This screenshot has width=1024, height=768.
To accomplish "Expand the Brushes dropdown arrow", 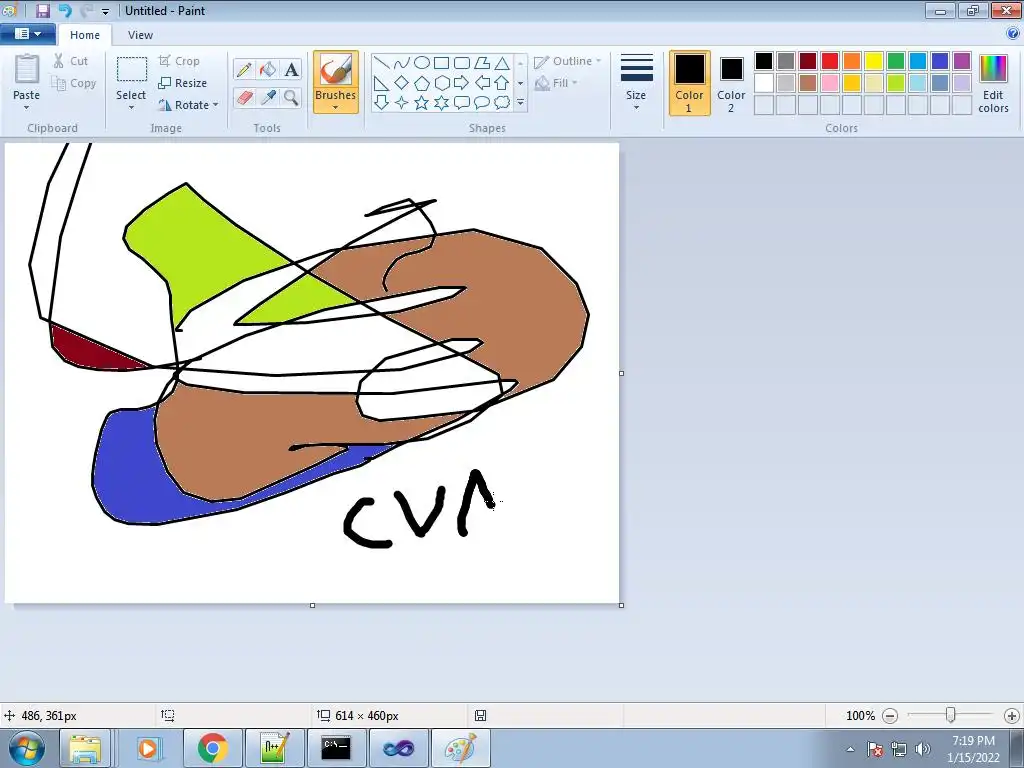I will point(335,108).
